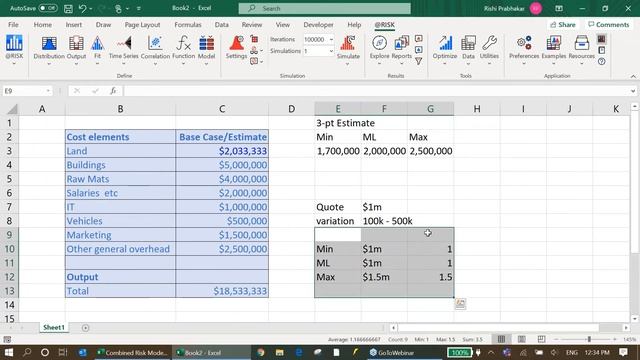This screenshot has width=640, height=360.
Task: Open the Simulations count dropdown
Action: pos(331,51)
